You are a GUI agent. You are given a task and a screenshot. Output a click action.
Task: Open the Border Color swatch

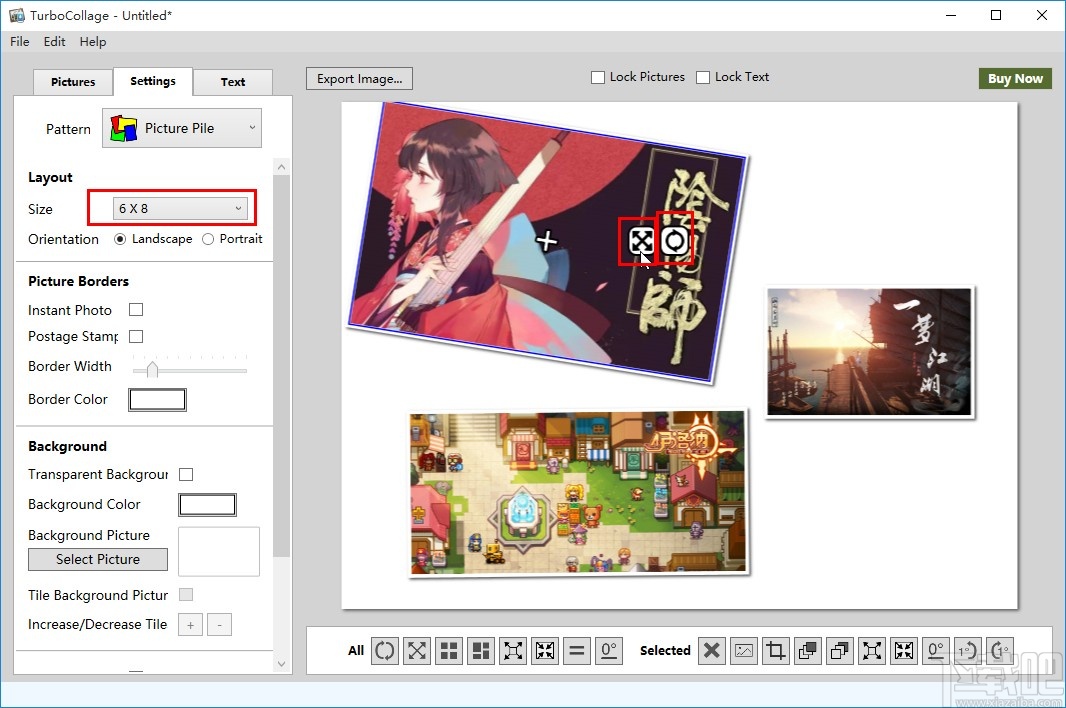click(x=157, y=399)
